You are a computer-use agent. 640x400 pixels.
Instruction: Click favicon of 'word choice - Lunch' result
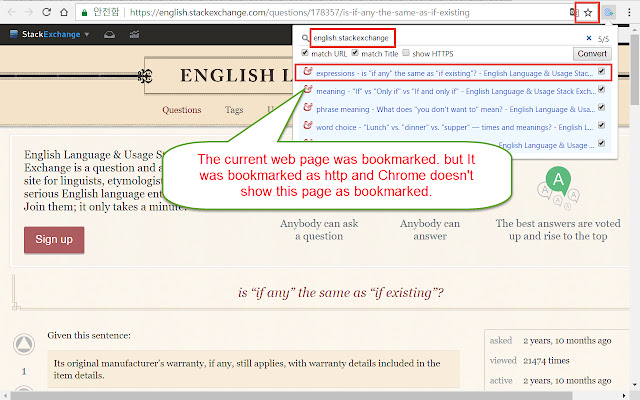[x=308, y=126]
